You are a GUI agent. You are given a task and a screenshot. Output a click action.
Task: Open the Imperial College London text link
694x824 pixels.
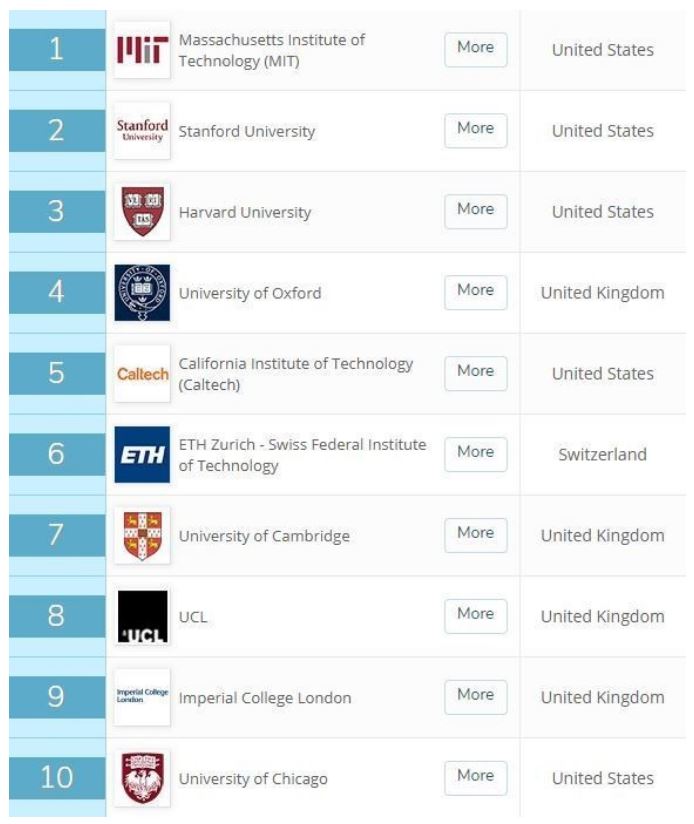265,698
